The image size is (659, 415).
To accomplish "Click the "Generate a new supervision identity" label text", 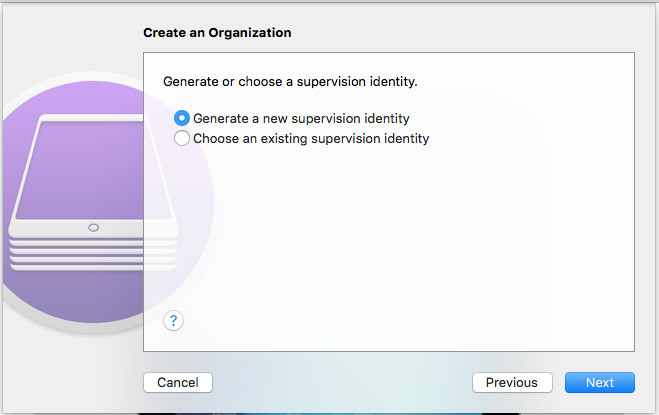I will click(x=301, y=119).
